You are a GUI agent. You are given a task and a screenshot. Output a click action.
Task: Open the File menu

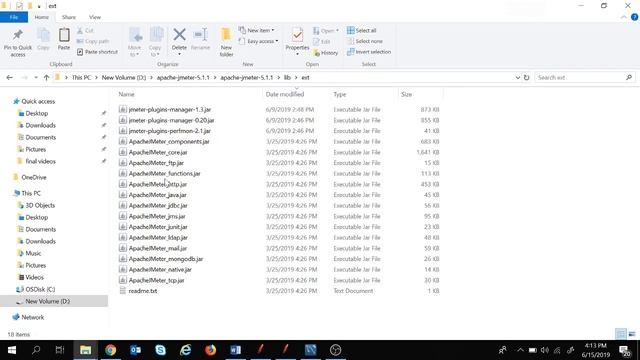(14, 17)
